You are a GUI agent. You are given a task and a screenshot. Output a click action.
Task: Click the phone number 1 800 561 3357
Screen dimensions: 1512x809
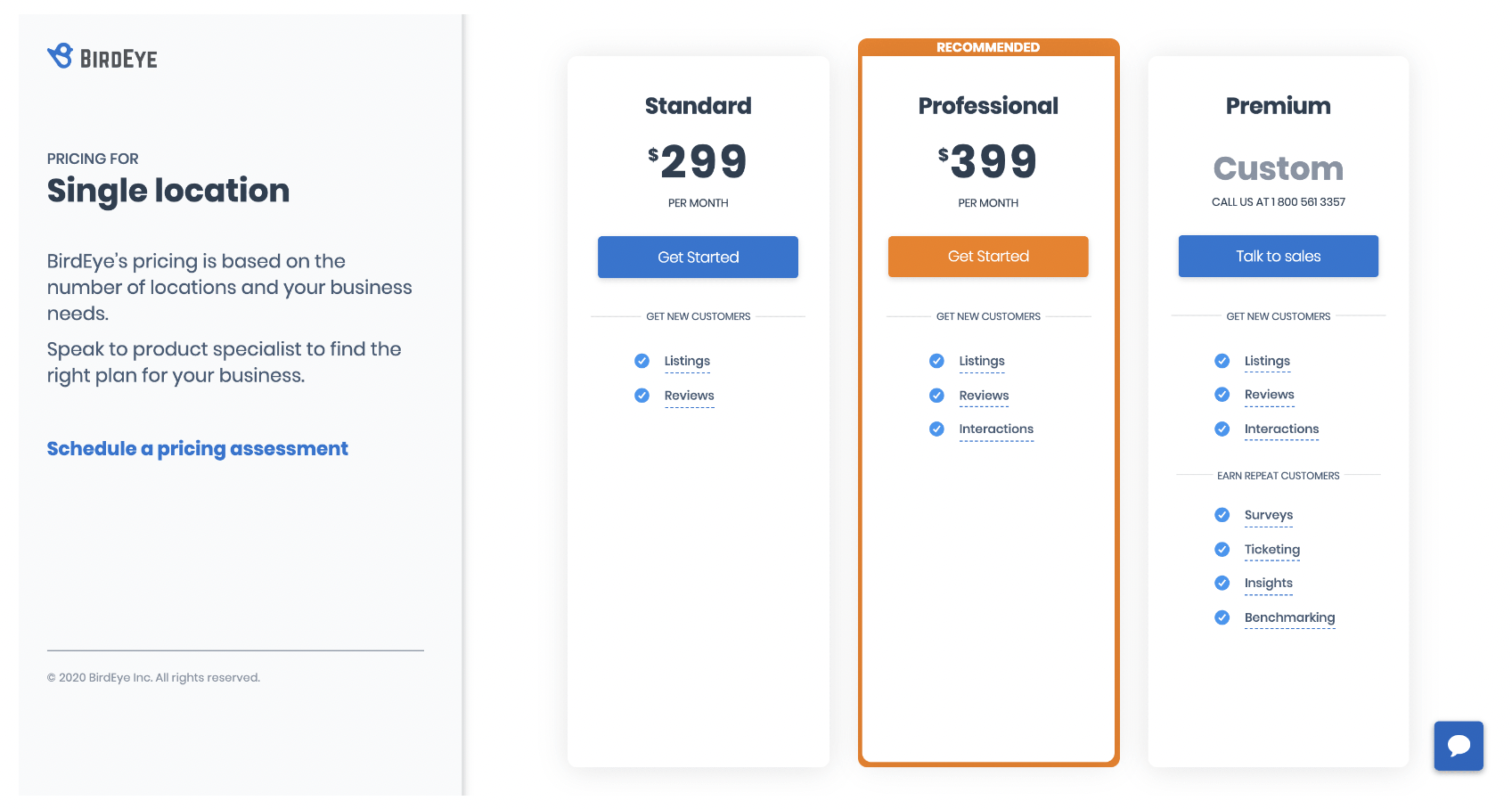click(x=1307, y=201)
